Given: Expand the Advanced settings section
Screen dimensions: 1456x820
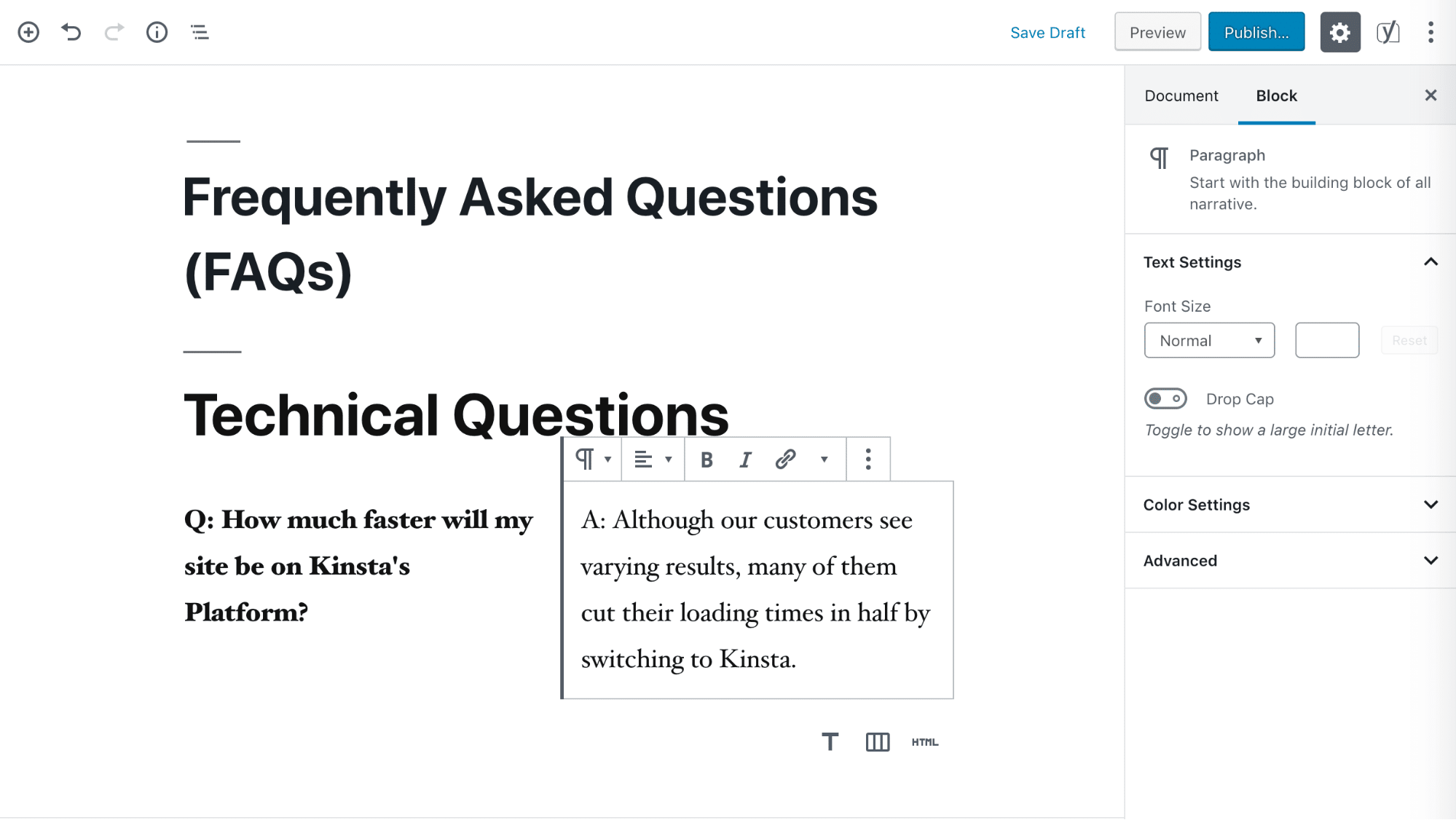Looking at the screenshot, I should [x=1290, y=560].
